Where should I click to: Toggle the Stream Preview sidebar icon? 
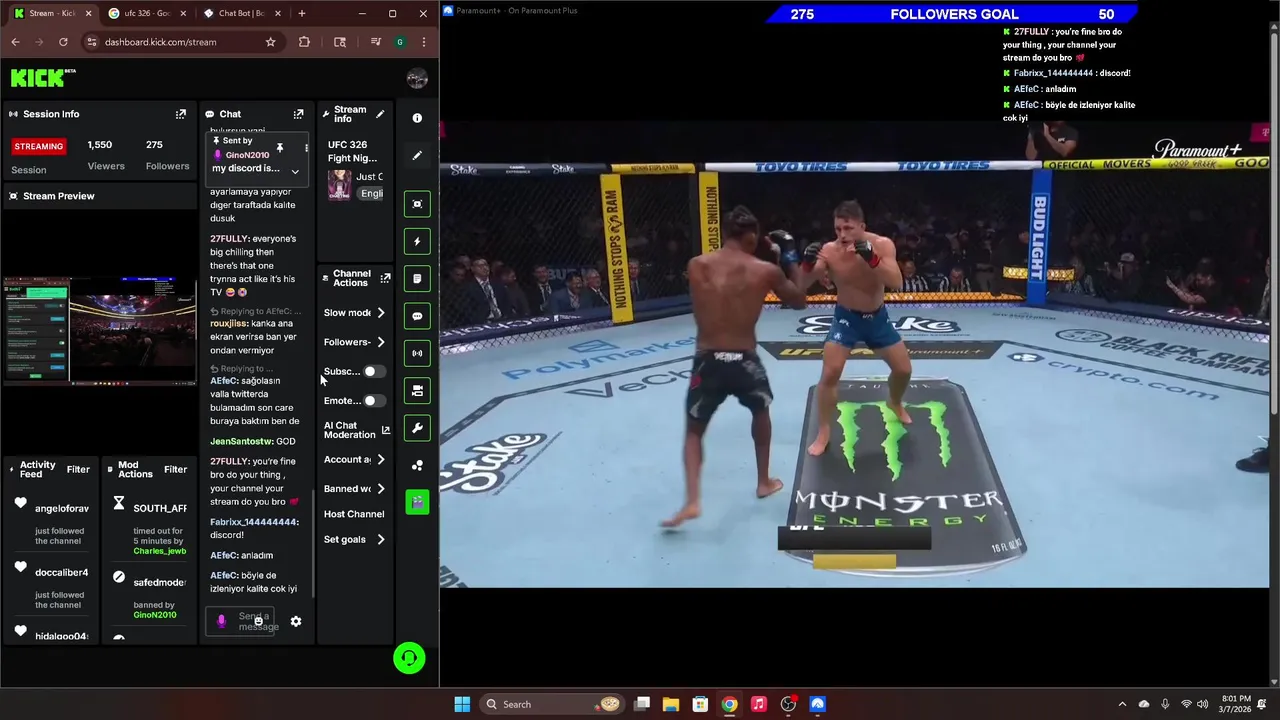(417, 204)
